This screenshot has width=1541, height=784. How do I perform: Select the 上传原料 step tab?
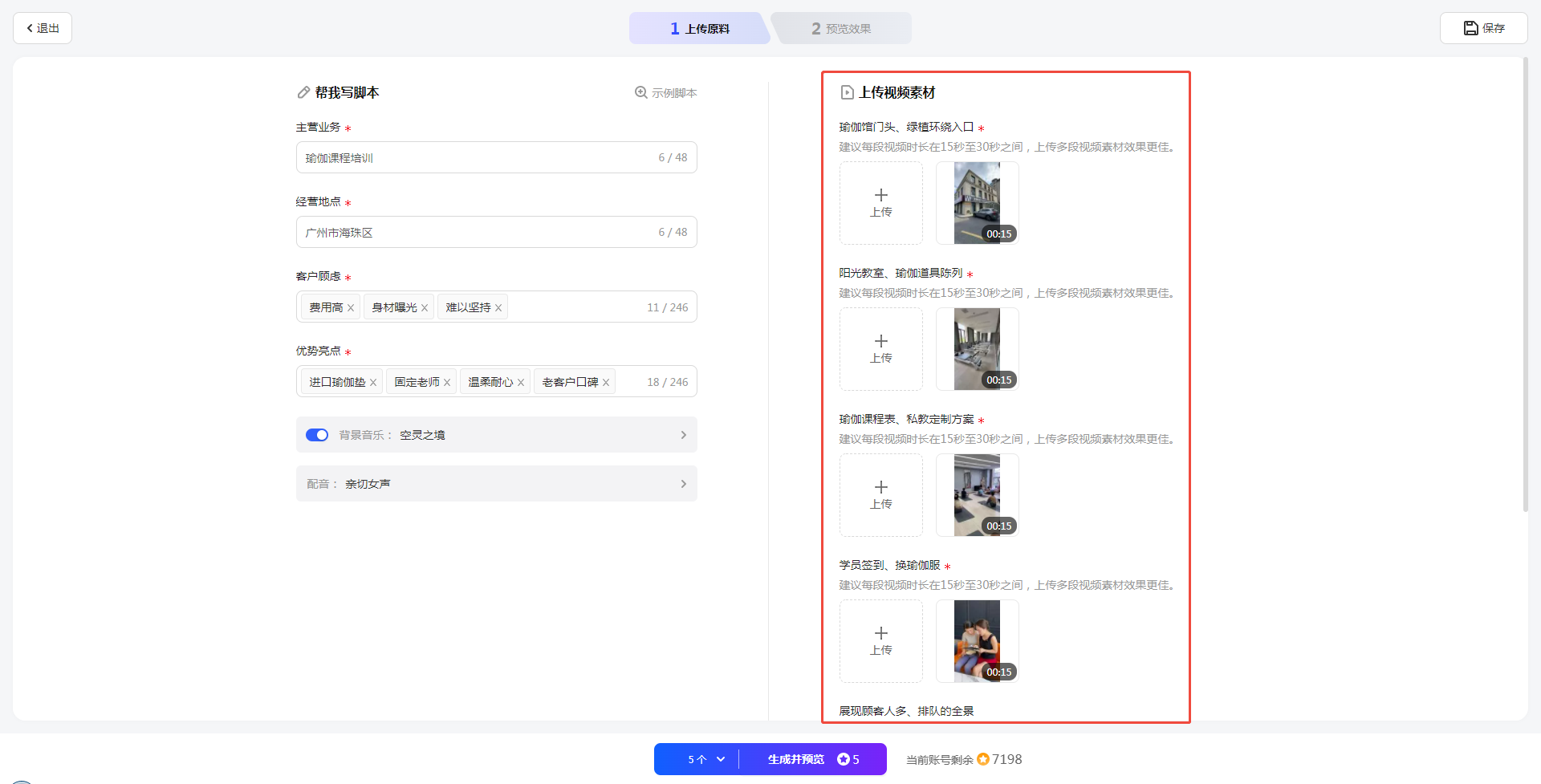click(699, 29)
